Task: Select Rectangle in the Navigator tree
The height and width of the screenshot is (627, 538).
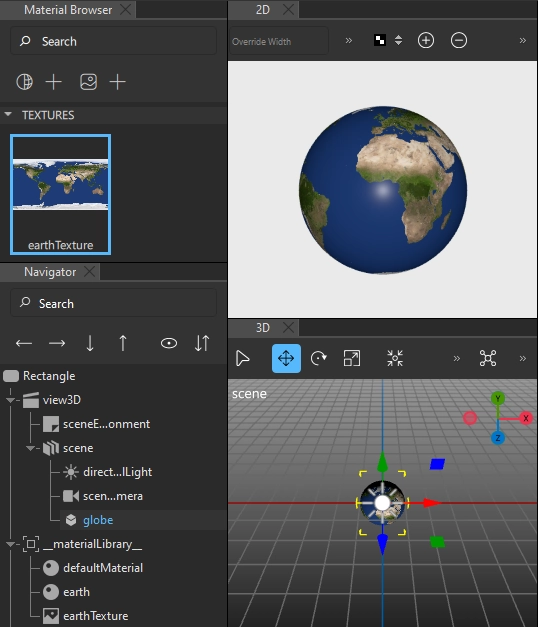Action: tap(49, 376)
